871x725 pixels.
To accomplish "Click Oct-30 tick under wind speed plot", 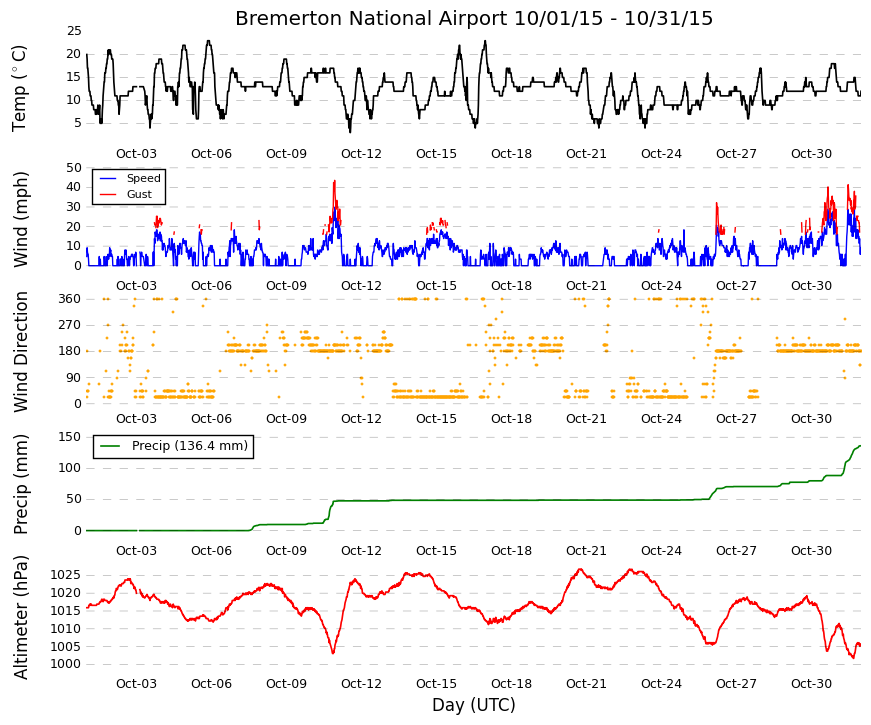I will click(811, 286).
